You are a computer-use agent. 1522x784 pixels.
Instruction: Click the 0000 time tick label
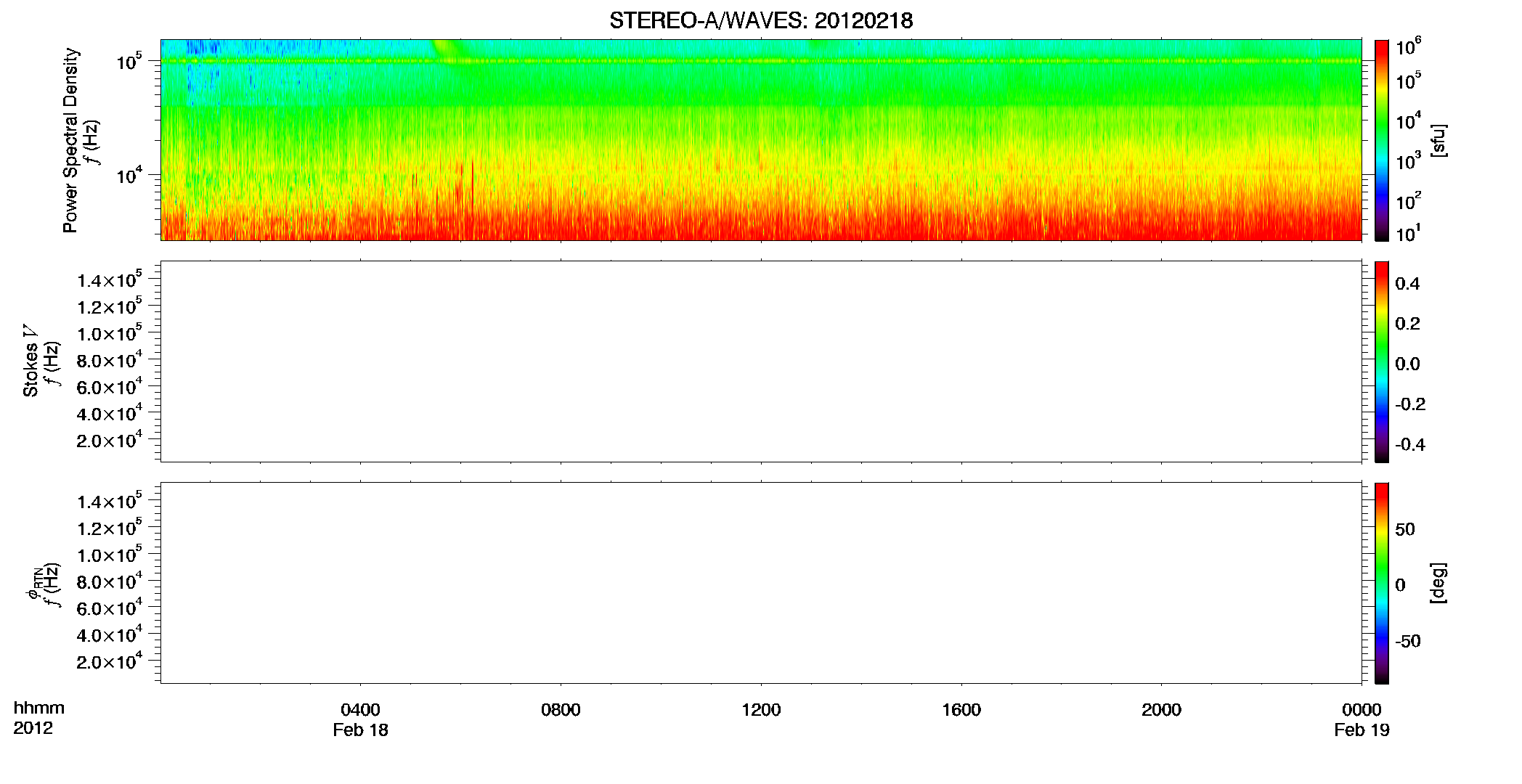click(1362, 710)
